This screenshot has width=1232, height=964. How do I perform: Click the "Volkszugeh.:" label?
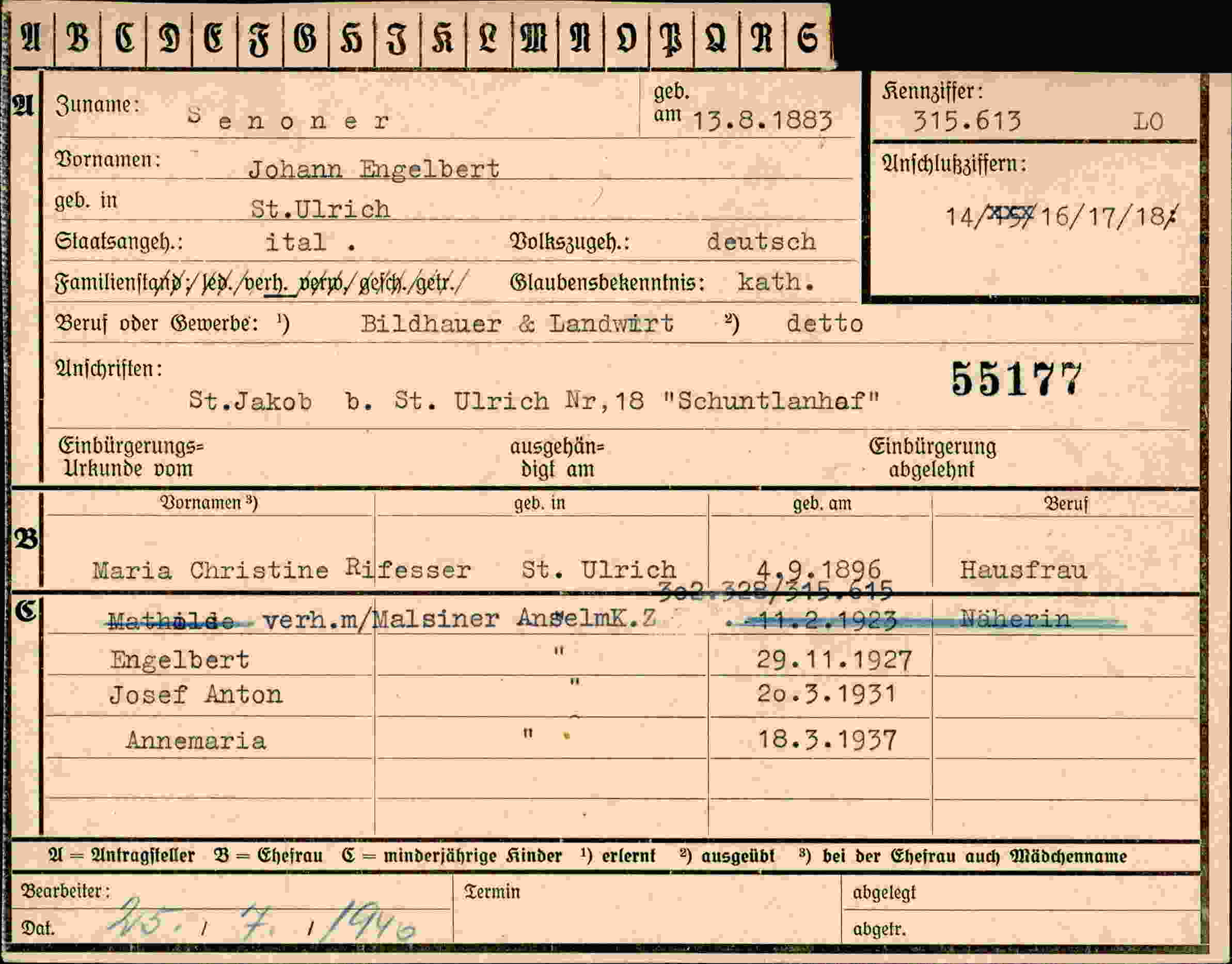(570, 242)
